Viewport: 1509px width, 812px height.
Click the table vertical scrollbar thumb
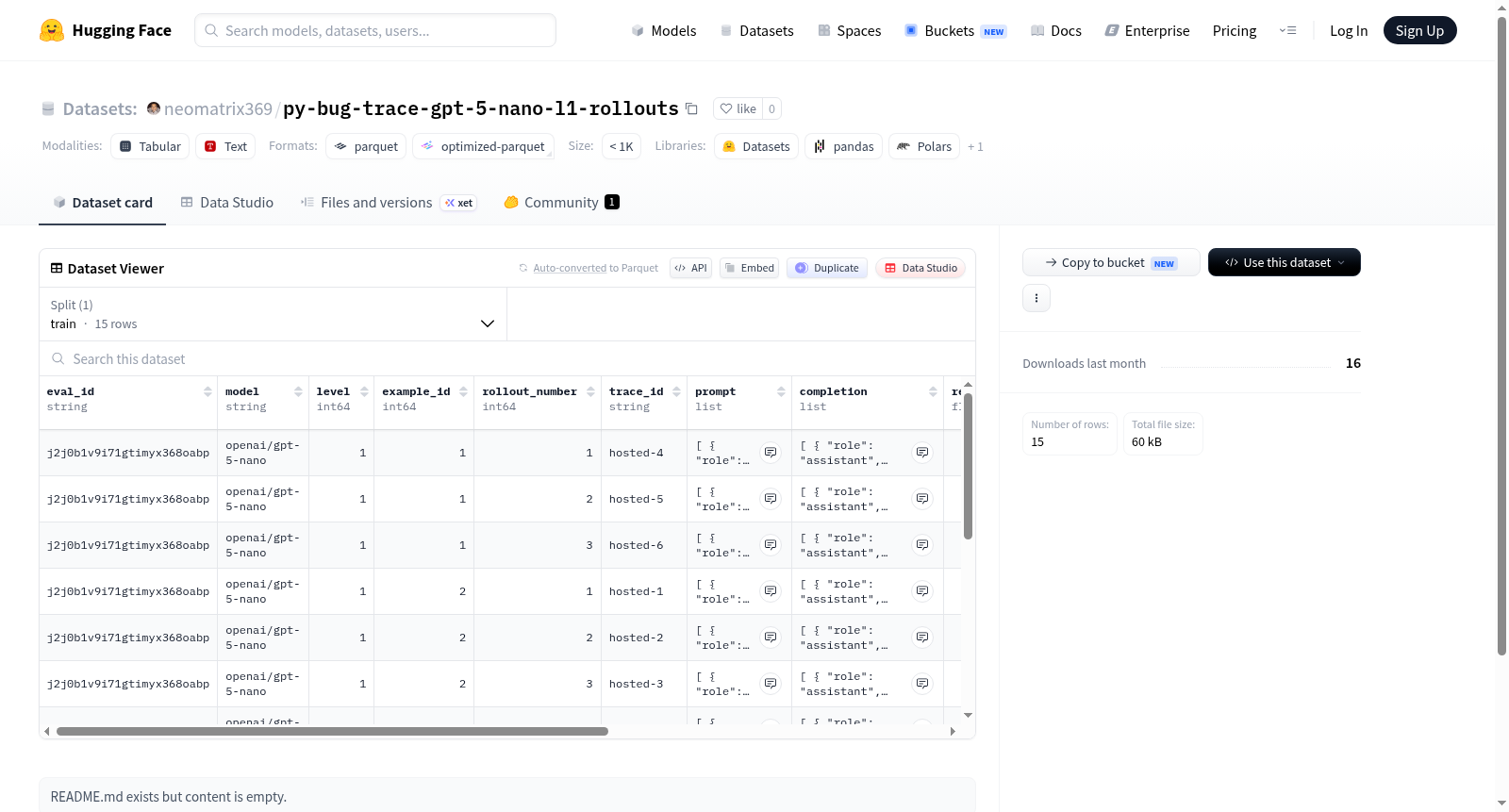pyautogui.click(x=968, y=466)
